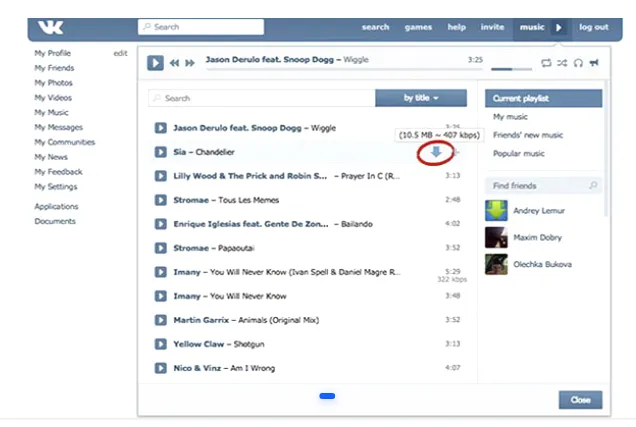Toggle shuffle in the audio player

pos(562,63)
